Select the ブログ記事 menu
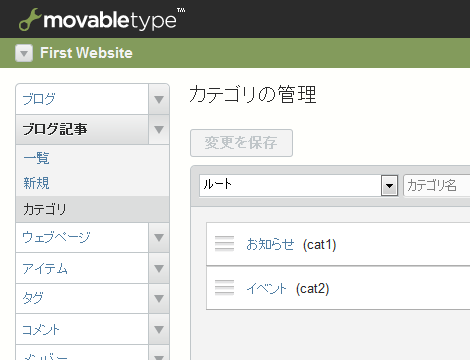Viewport: 470px width, 360px height. 82,129
